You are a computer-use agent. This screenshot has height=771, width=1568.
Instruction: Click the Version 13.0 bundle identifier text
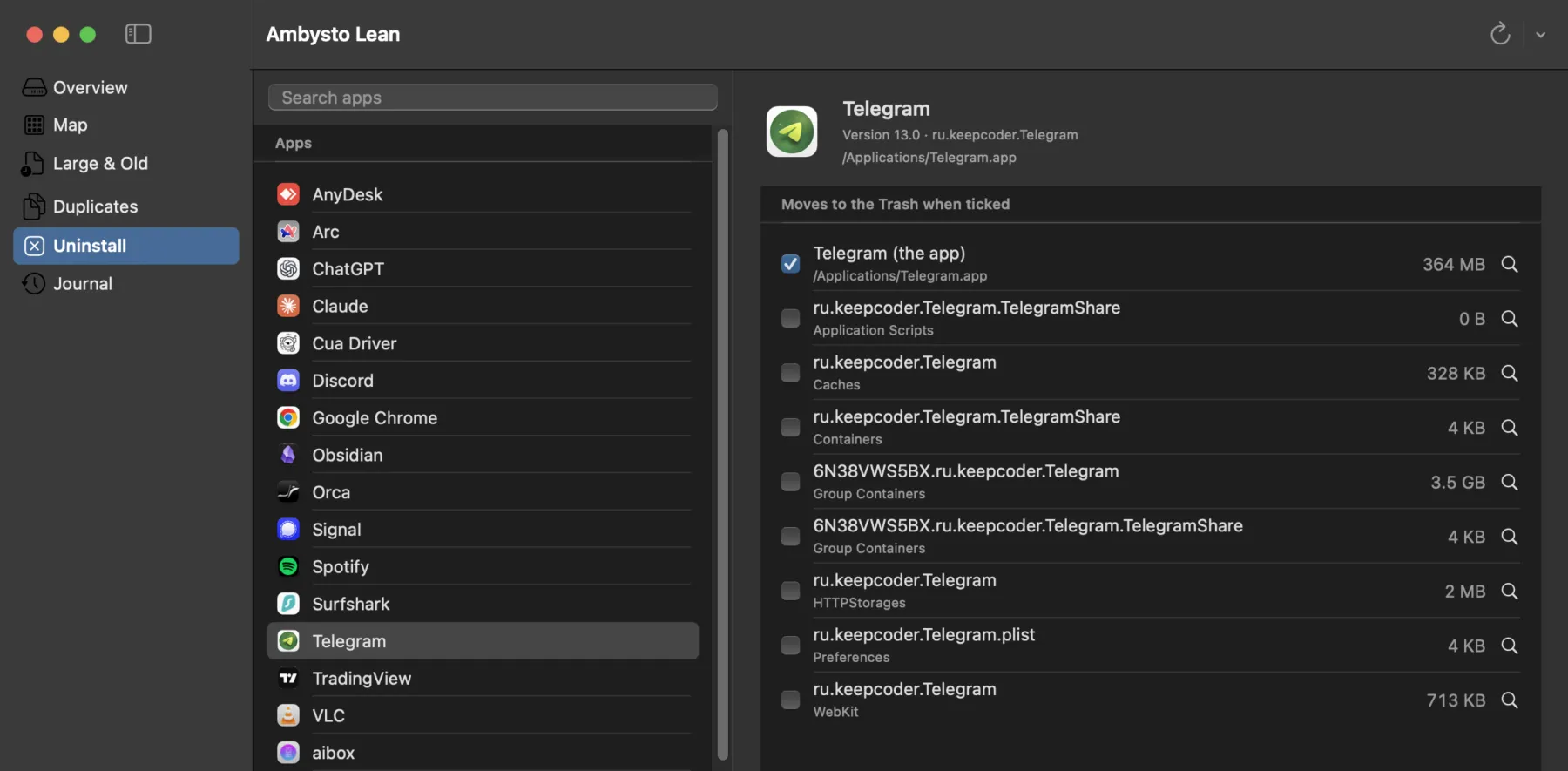click(960, 135)
